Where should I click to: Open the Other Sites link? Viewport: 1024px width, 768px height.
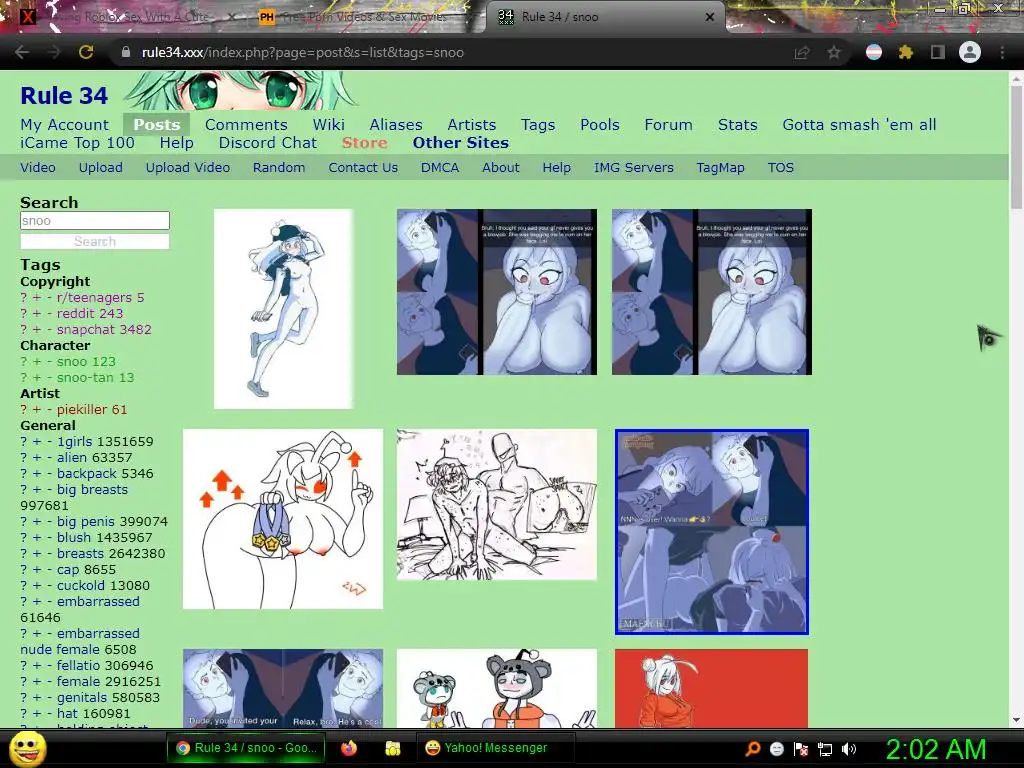click(x=460, y=143)
